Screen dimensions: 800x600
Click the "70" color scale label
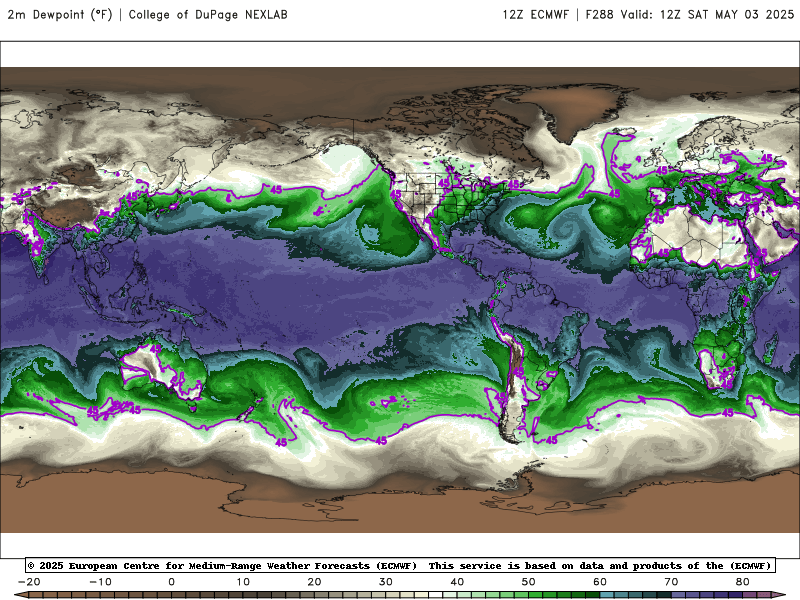(x=671, y=582)
